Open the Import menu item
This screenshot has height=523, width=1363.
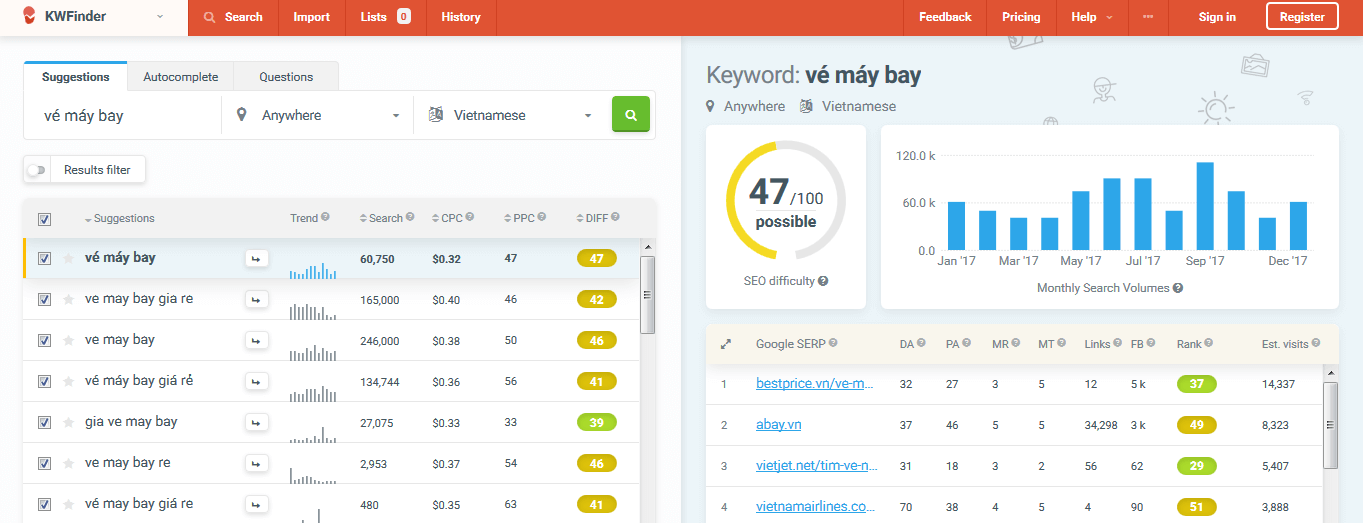pos(311,17)
